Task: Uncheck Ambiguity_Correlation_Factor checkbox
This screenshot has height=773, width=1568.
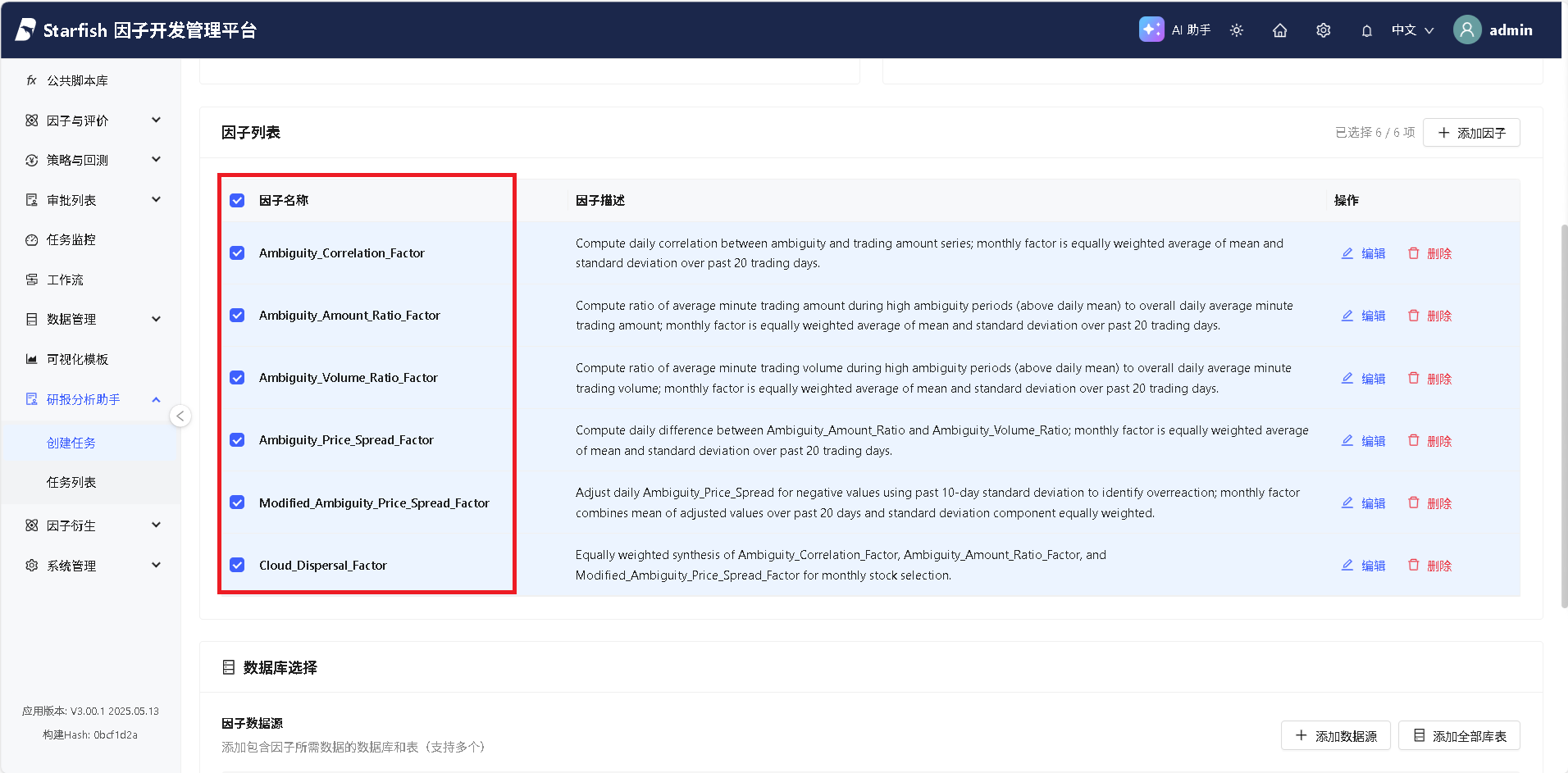Action: point(237,252)
